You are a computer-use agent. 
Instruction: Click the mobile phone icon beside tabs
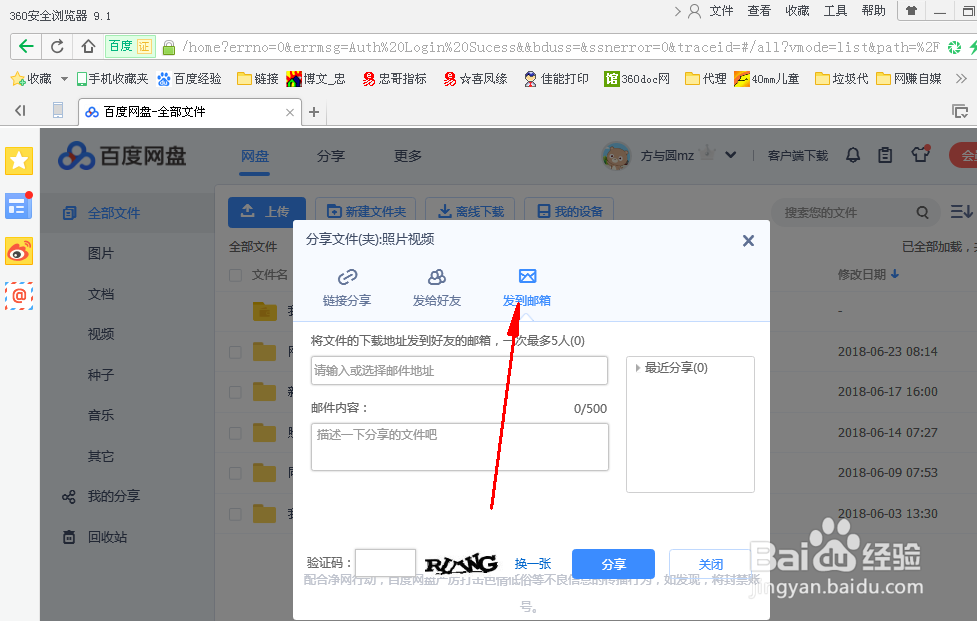[x=58, y=111]
